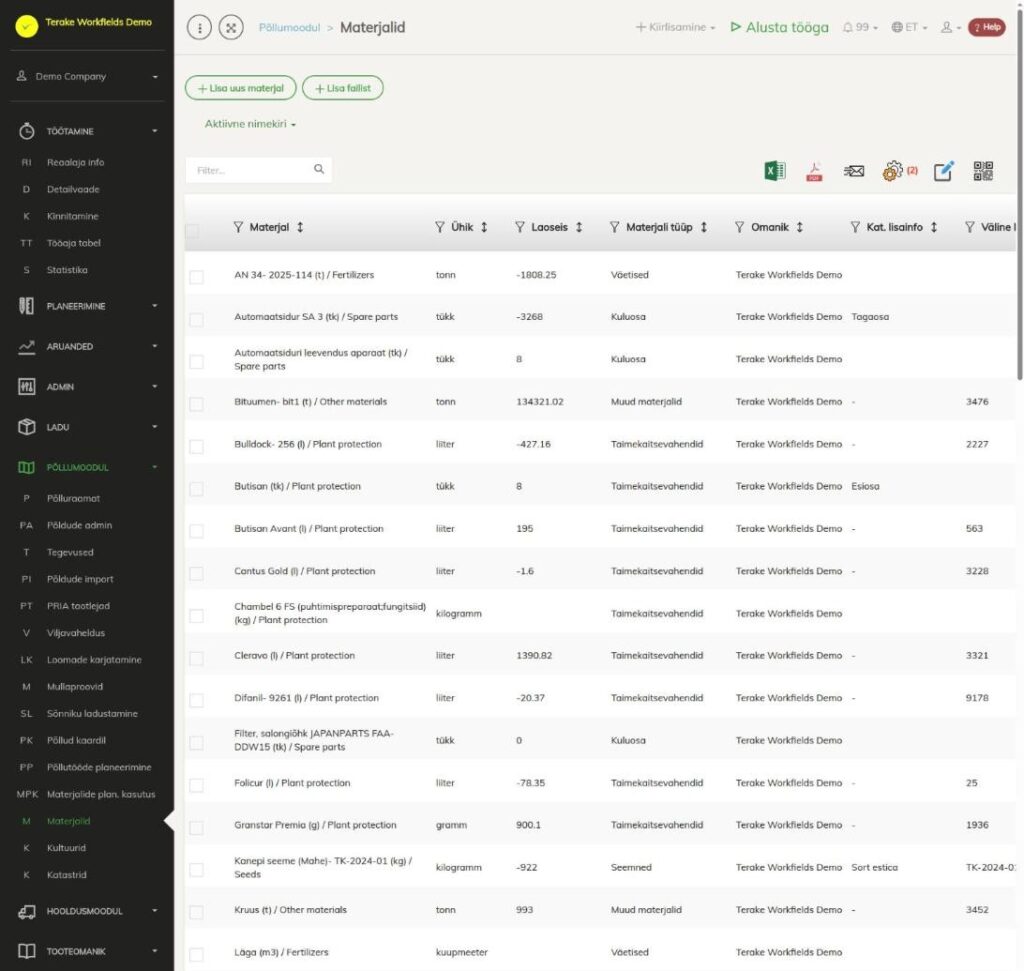Open the ET language dropdown
1024x971 pixels.
click(x=909, y=27)
